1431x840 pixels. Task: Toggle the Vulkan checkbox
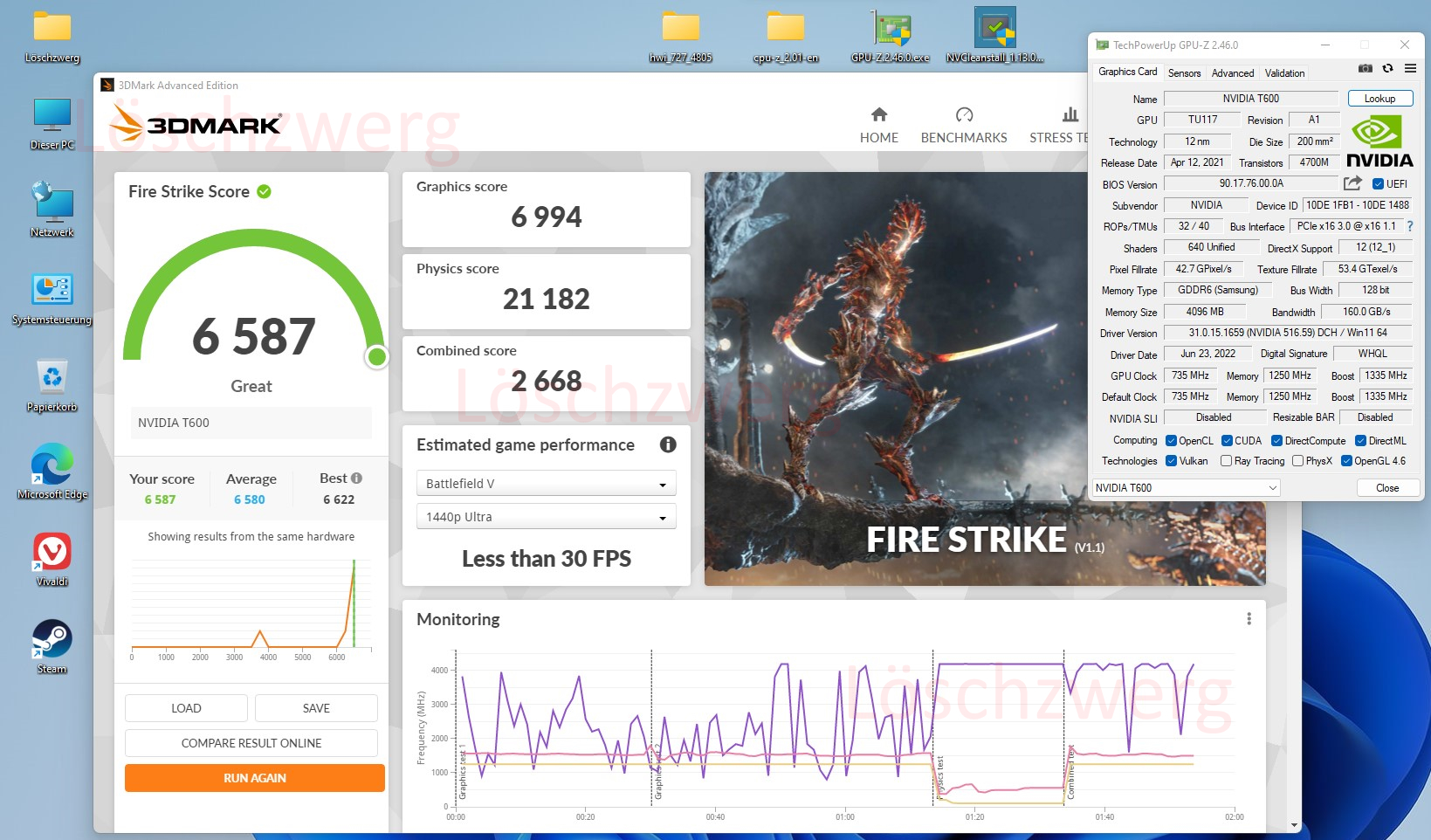tap(1171, 461)
